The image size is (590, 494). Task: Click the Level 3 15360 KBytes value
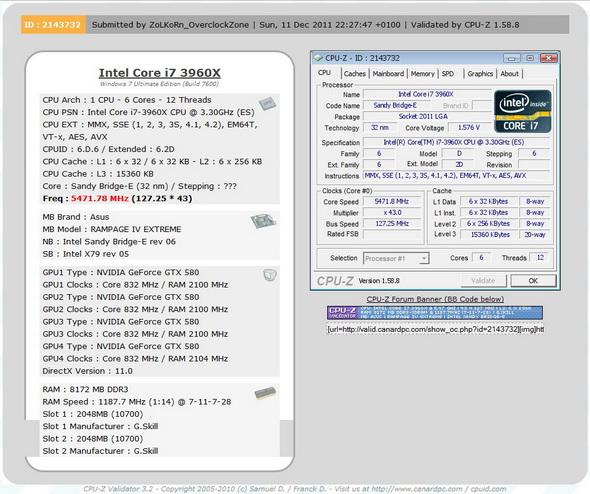pos(488,234)
